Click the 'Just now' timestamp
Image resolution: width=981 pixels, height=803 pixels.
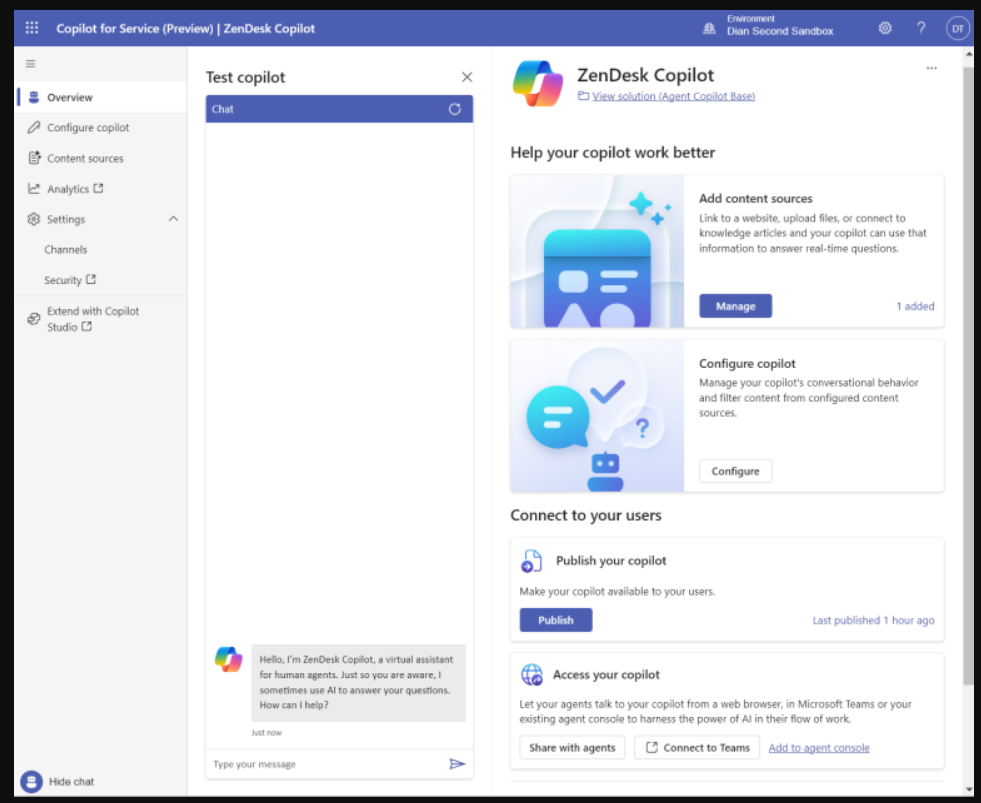tap(267, 732)
